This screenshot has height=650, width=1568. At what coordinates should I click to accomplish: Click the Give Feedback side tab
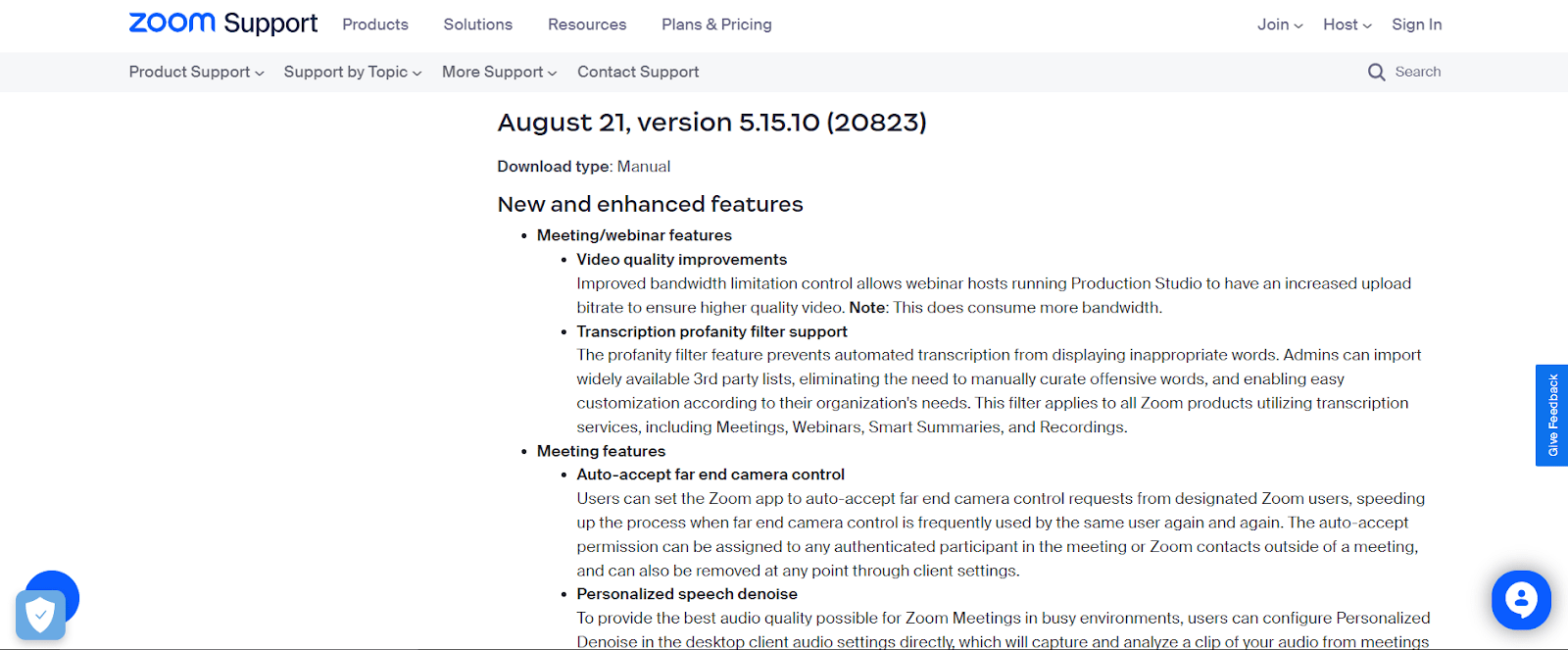(x=1552, y=415)
